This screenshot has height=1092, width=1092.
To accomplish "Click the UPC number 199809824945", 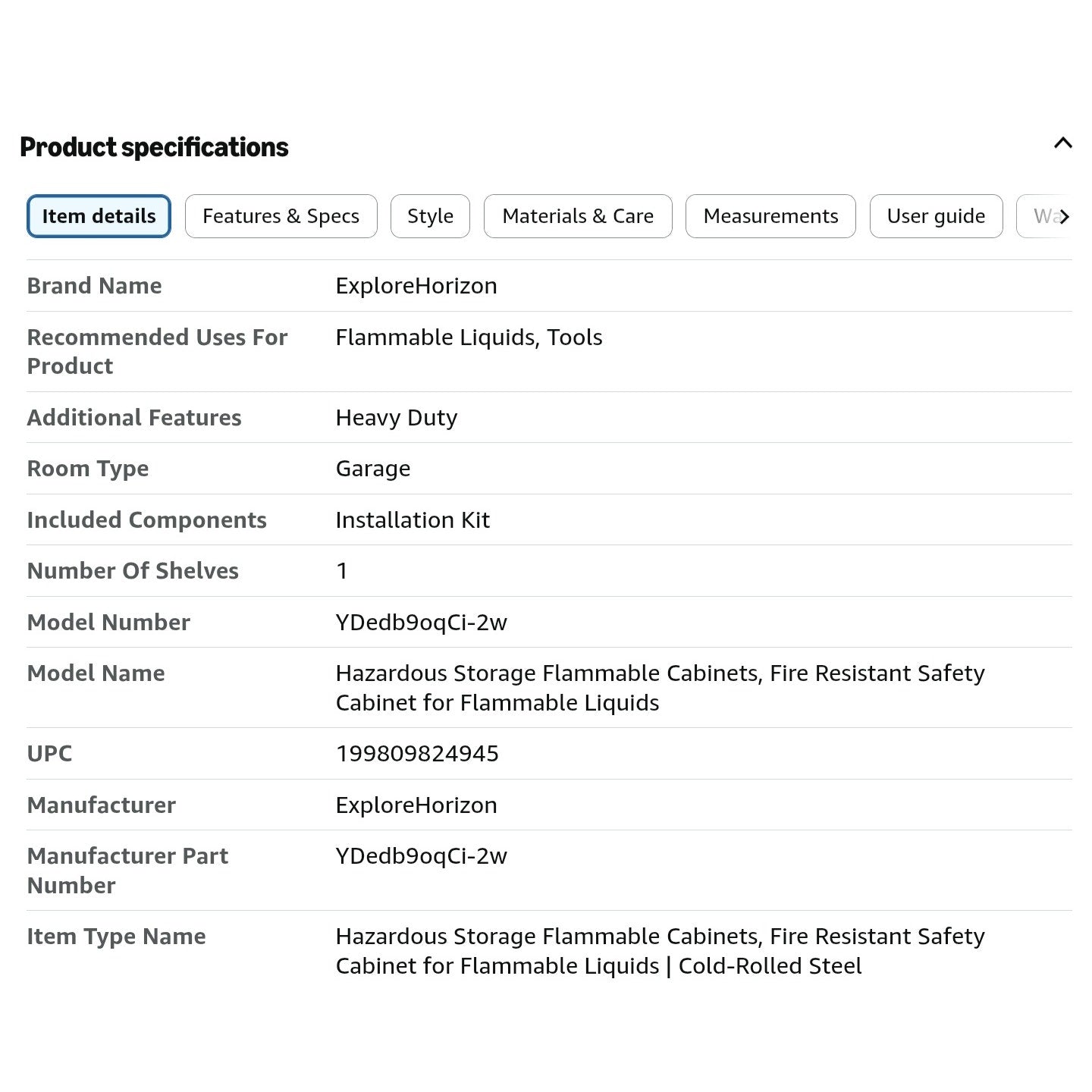I will pos(417,754).
